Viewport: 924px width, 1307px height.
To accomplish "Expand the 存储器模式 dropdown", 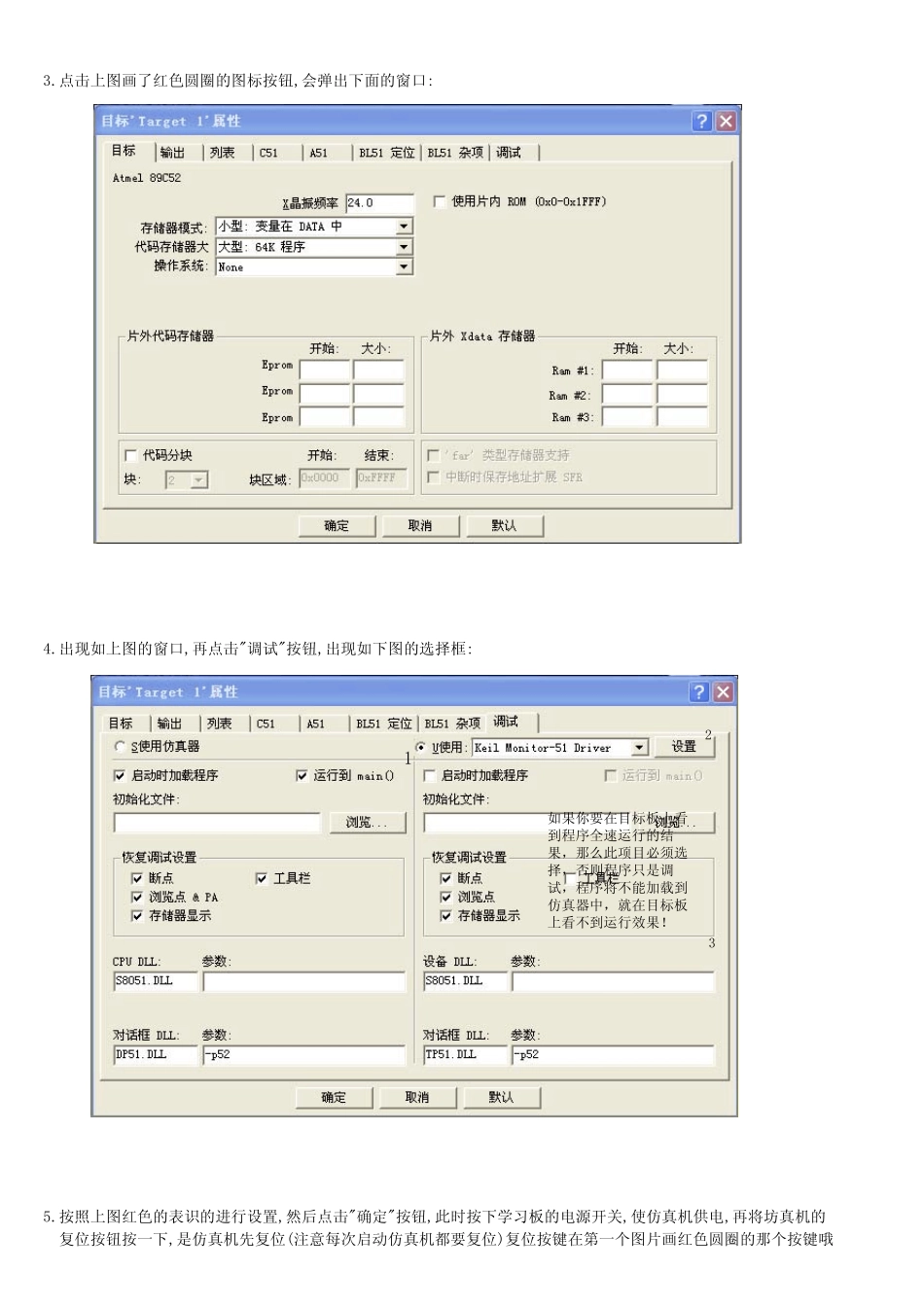I will (404, 226).
